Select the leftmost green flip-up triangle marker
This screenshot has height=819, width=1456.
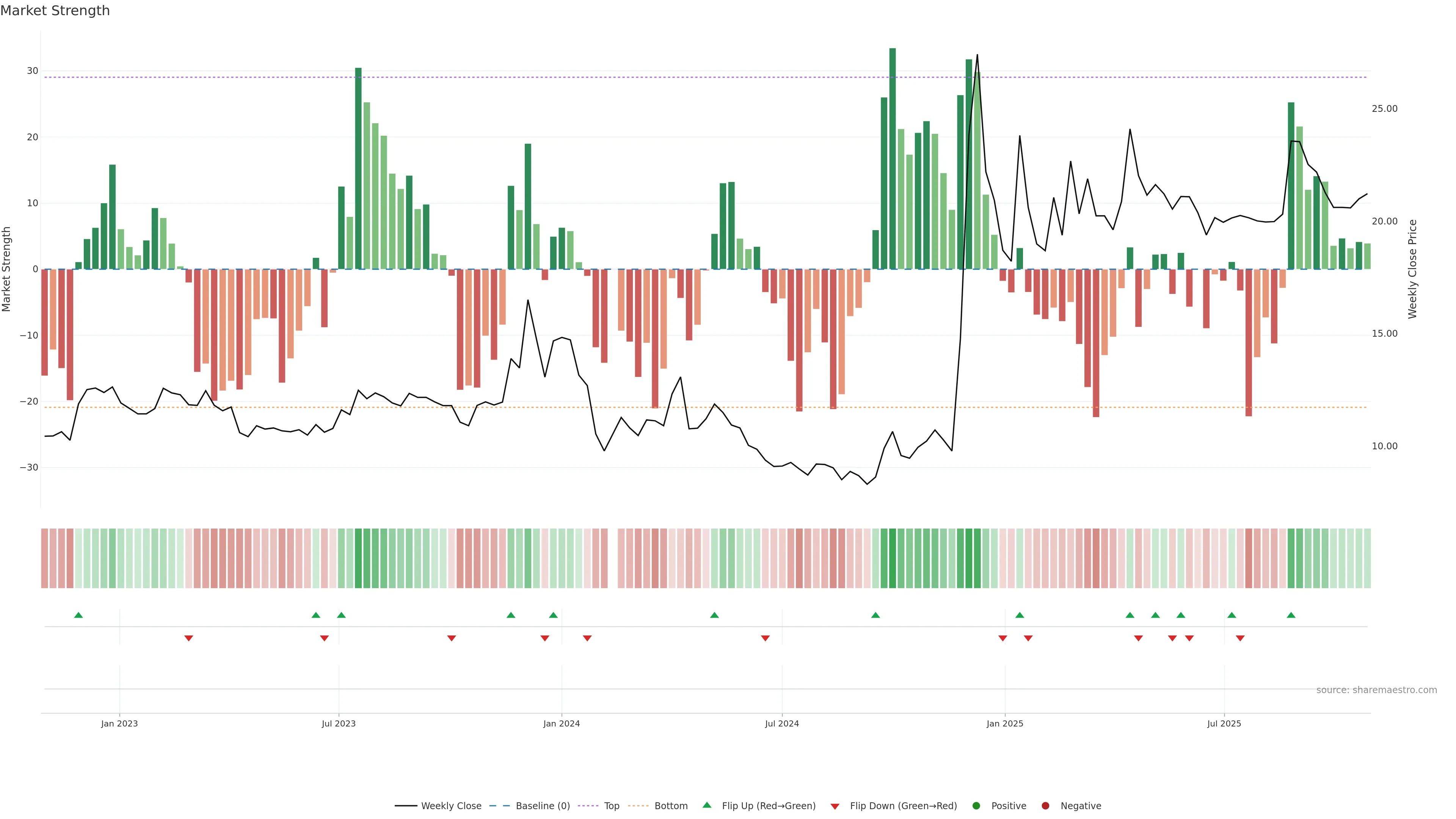tap(78, 615)
